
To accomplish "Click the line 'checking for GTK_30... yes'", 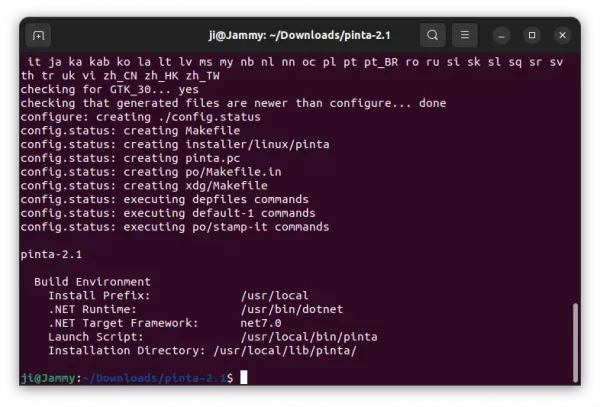I will pyautogui.click(x=110, y=90).
